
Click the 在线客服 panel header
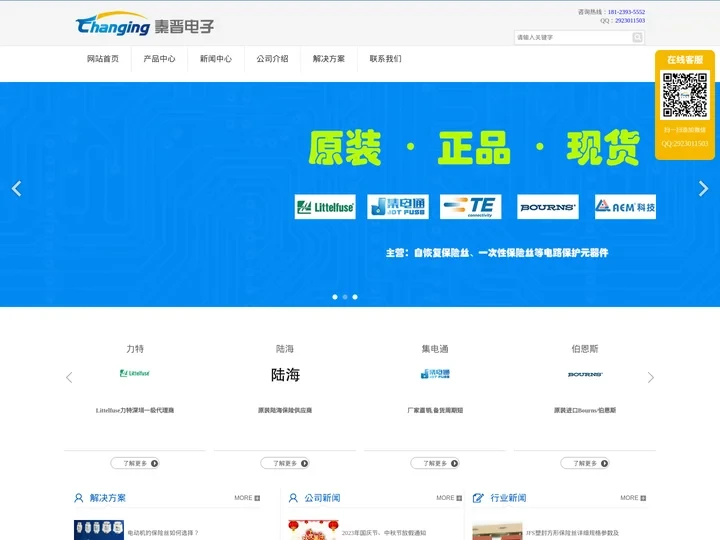pos(685,60)
